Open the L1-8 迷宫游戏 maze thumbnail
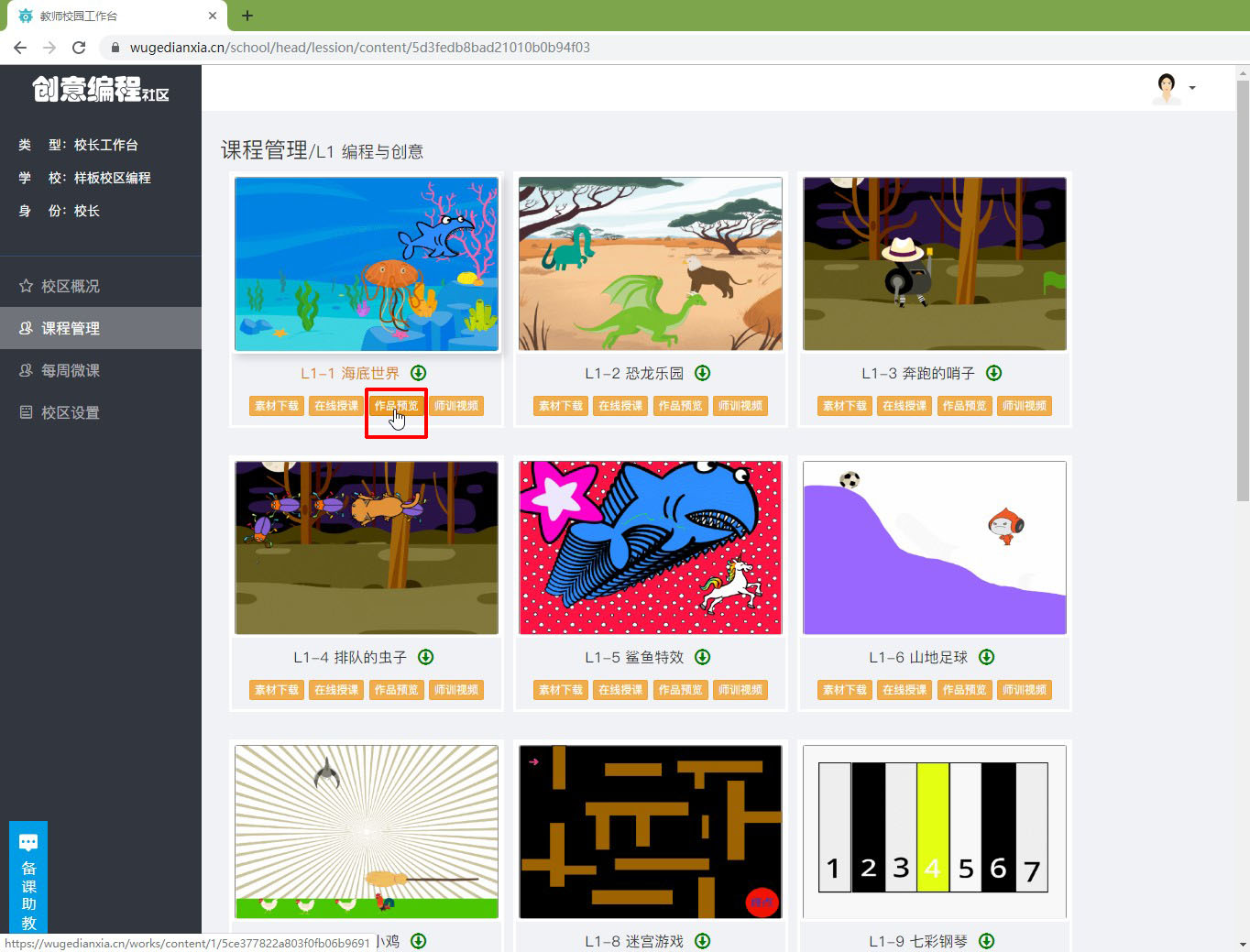 [x=651, y=832]
